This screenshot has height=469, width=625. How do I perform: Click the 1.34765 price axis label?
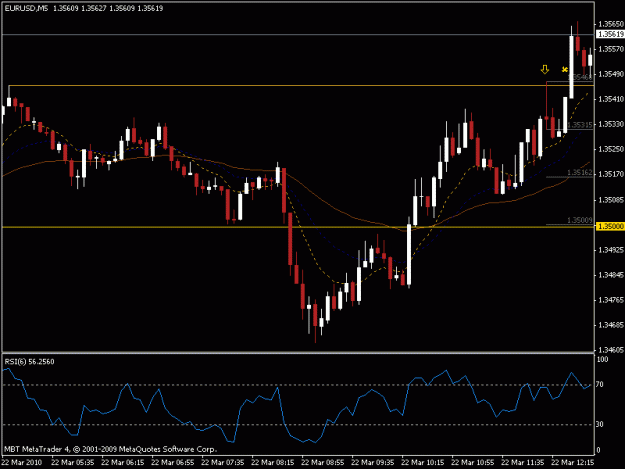click(611, 300)
